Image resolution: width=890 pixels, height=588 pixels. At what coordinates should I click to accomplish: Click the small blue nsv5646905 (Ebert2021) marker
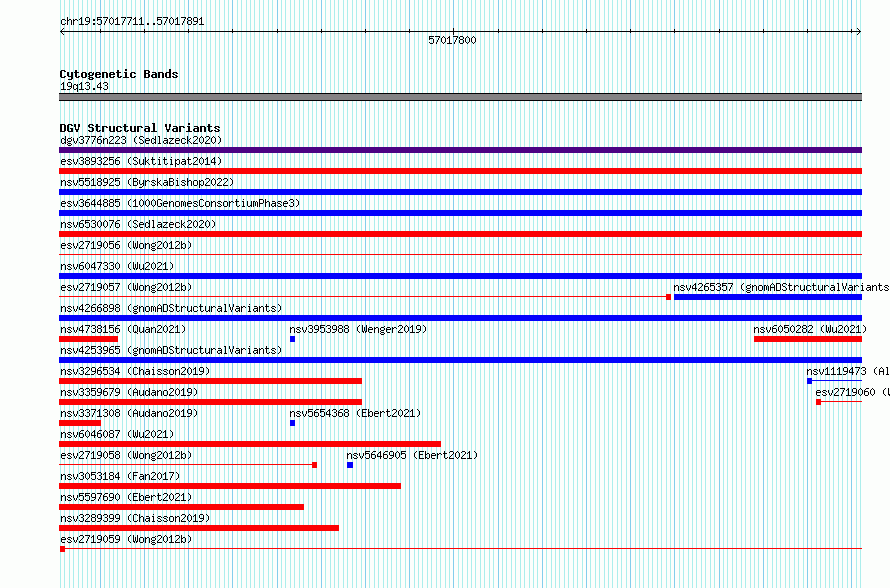(350, 465)
